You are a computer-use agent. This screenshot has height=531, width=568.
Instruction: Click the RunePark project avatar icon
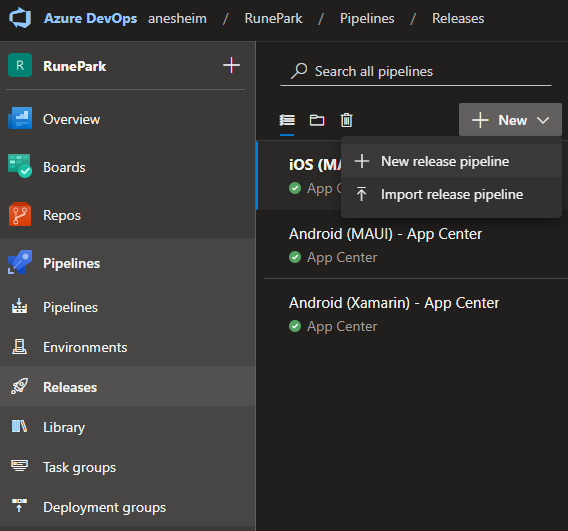(x=20, y=65)
